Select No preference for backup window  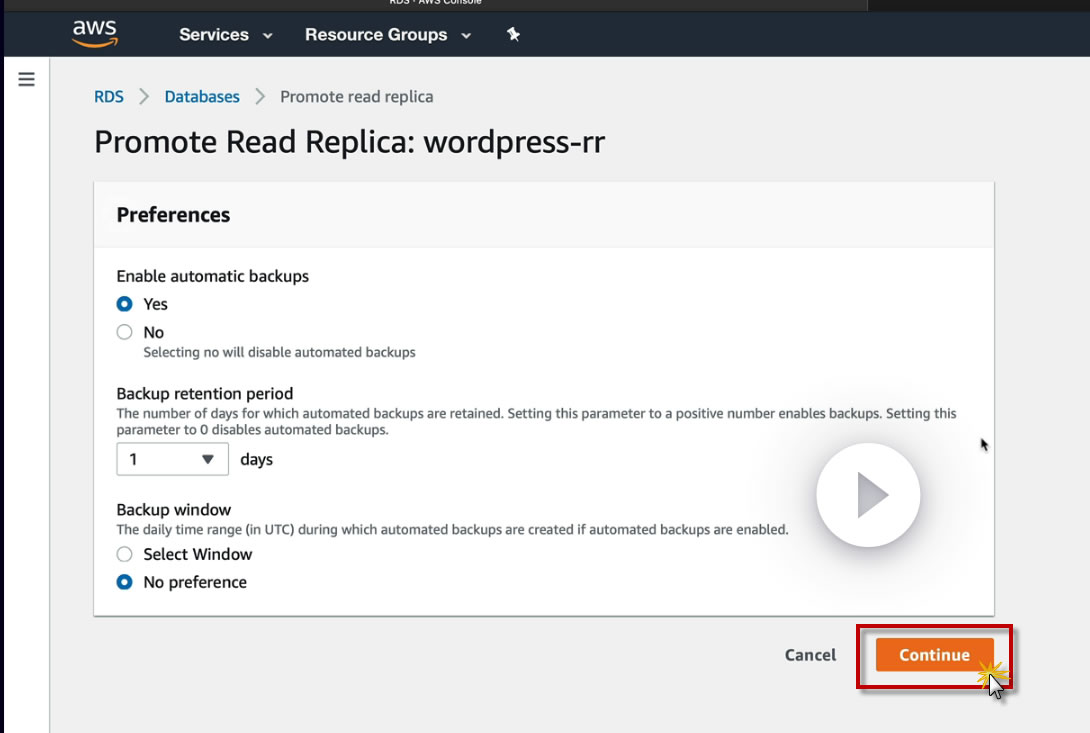coord(125,582)
